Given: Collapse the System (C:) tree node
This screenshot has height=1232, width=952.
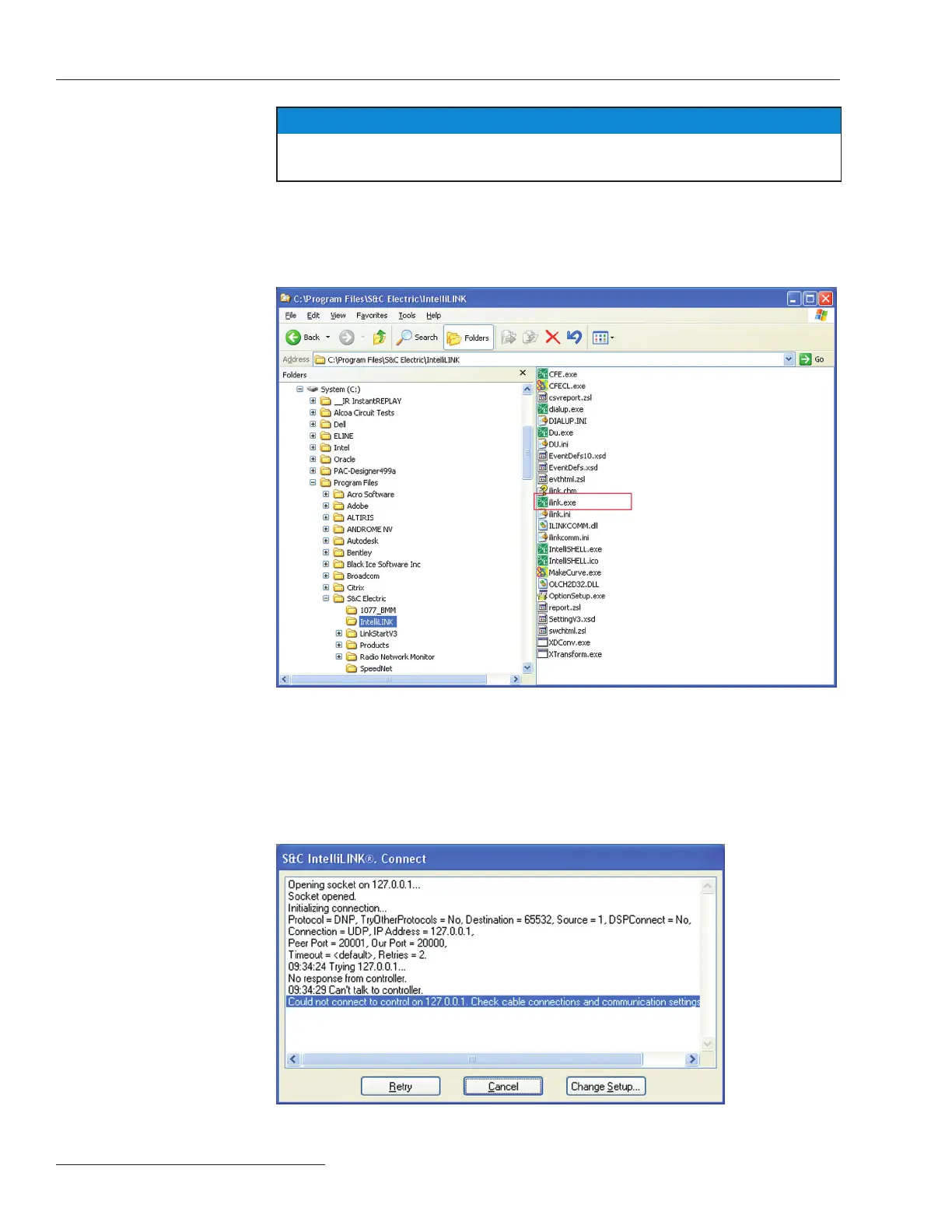Looking at the screenshot, I should [299, 389].
